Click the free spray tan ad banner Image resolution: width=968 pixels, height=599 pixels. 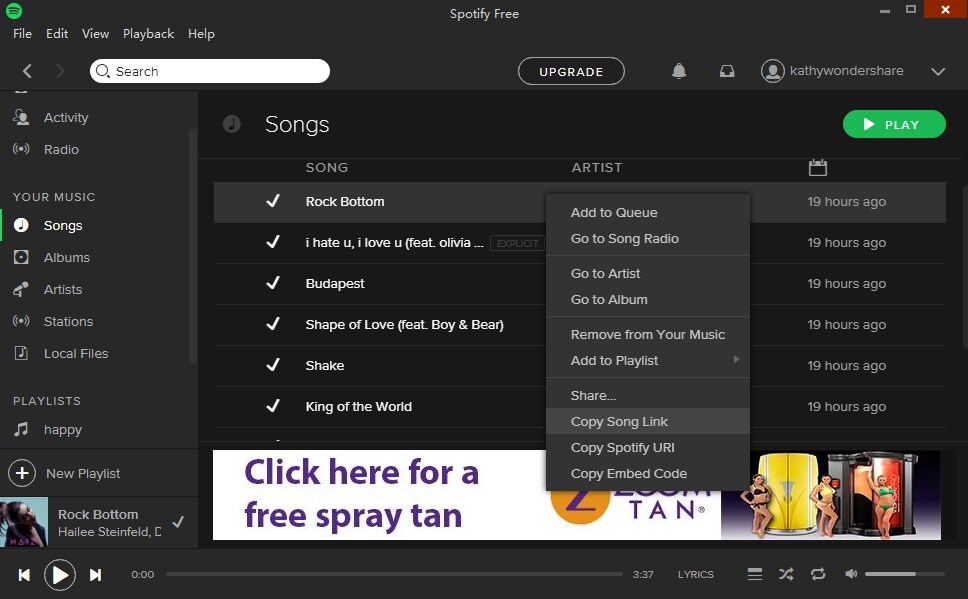tap(577, 495)
